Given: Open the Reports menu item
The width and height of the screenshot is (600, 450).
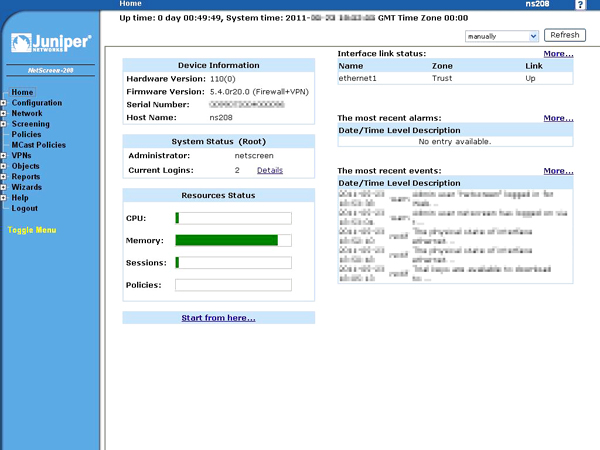Looking at the screenshot, I should coord(26,177).
